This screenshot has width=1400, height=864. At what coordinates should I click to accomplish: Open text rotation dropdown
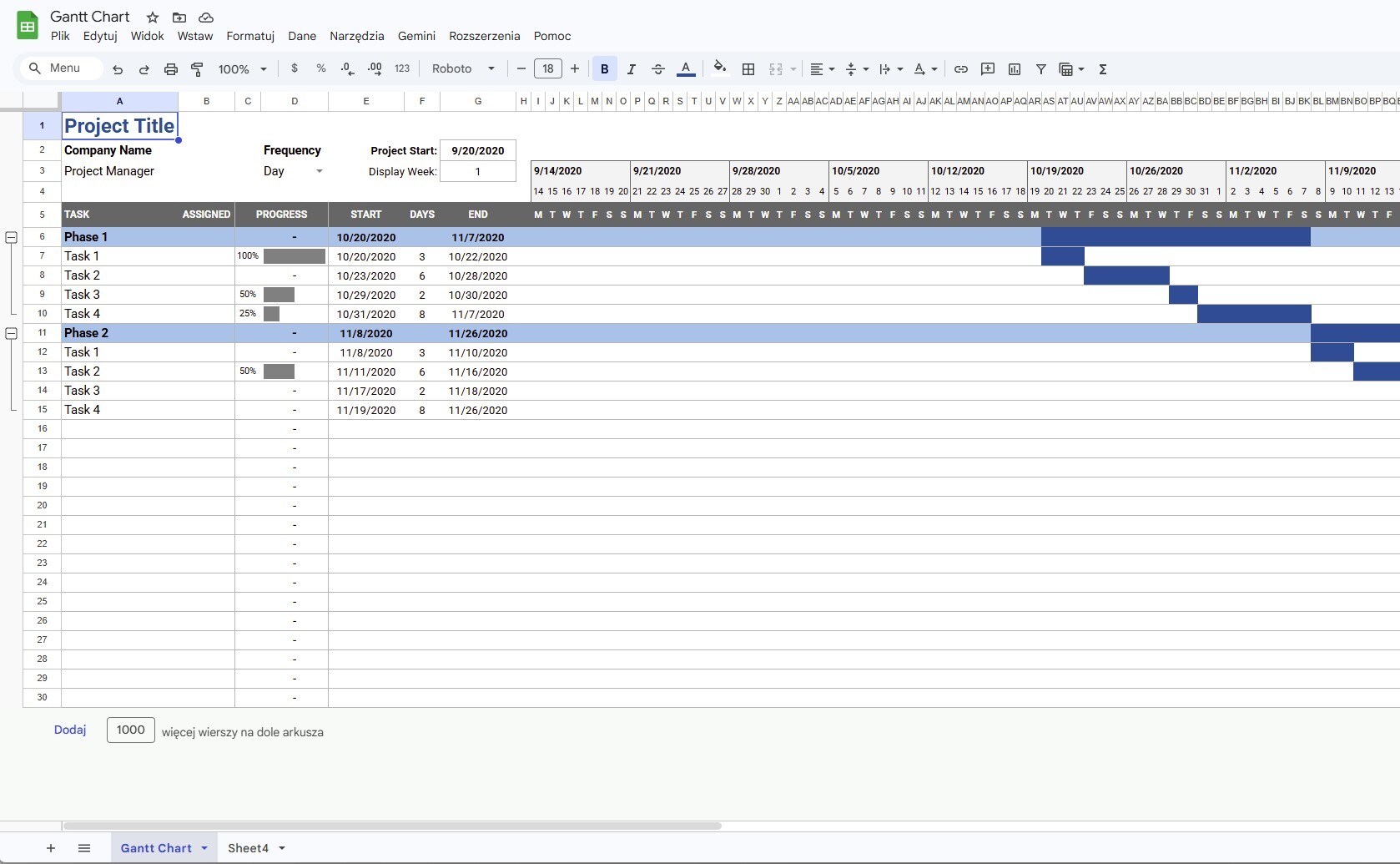(925, 69)
